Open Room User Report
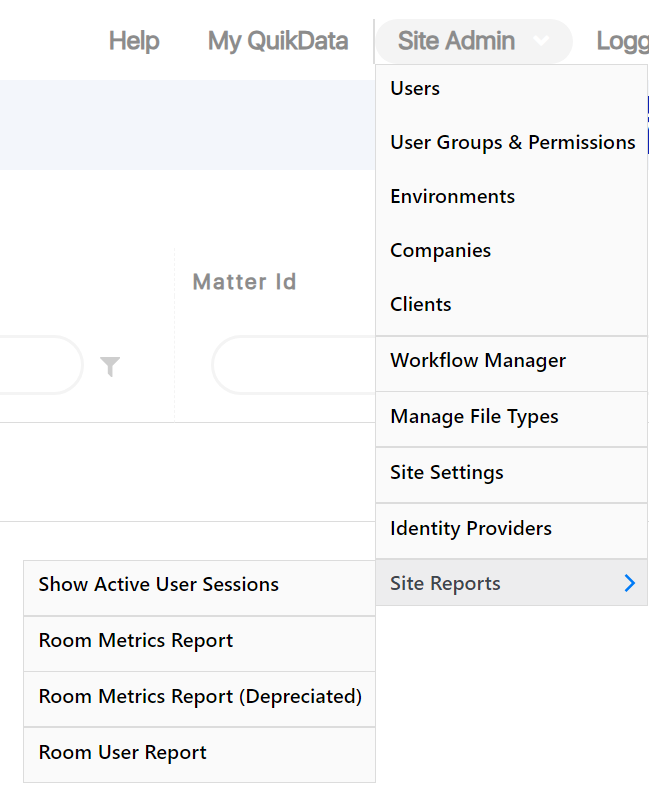Image resolution: width=649 pixels, height=786 pixels. (x=199, y=753)
